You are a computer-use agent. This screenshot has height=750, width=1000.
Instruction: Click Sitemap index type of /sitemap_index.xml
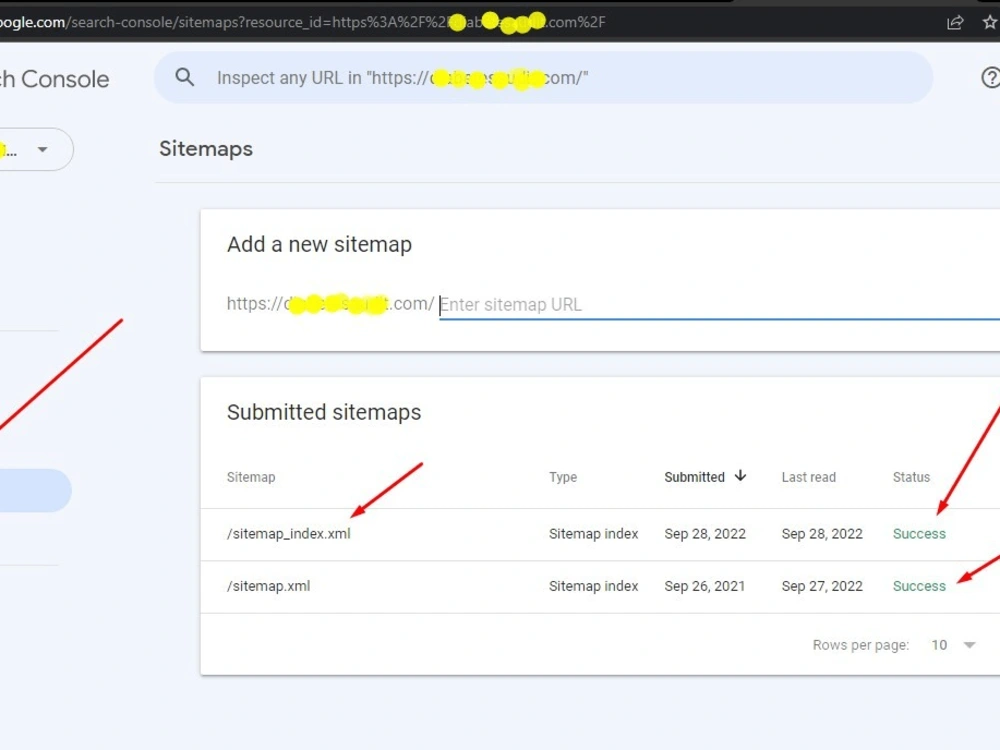(x=593, y=534)
